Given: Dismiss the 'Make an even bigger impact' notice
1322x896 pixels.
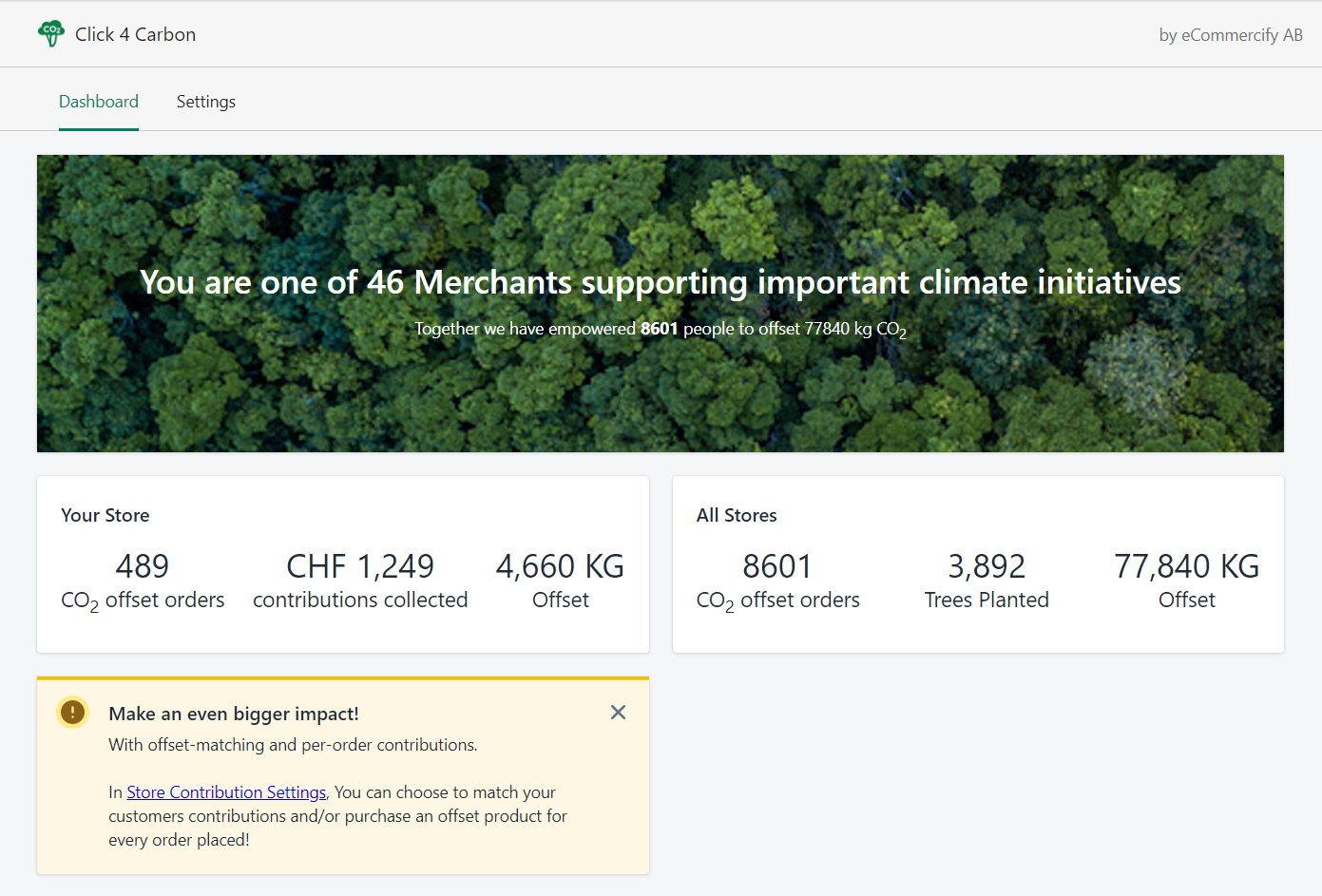Looking at the screenshot, I should pyautogui.click(x=618, y=713).
